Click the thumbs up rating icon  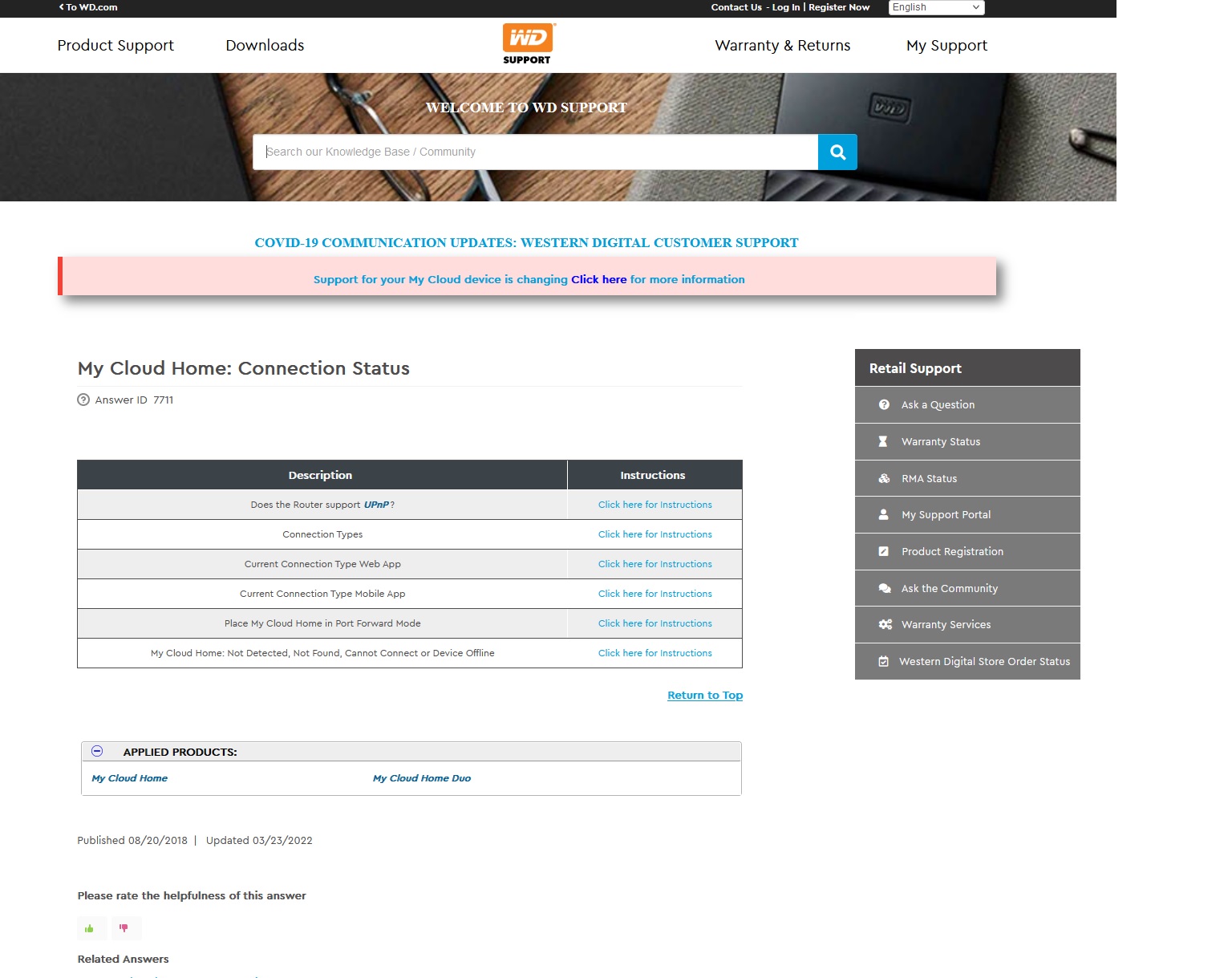click(90, 928)
